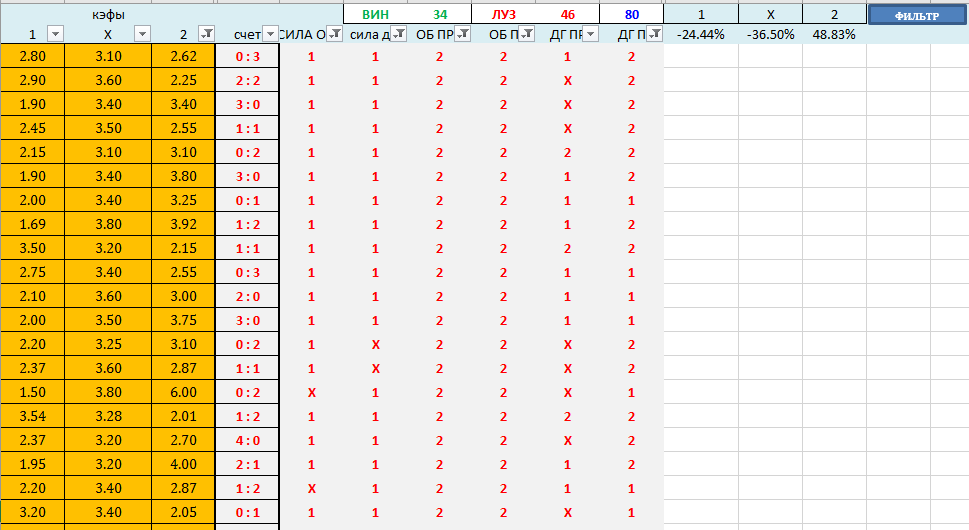The image size is (969, 530).
Task: Open the filter button on the last ДГ П column
Action: 654,34
